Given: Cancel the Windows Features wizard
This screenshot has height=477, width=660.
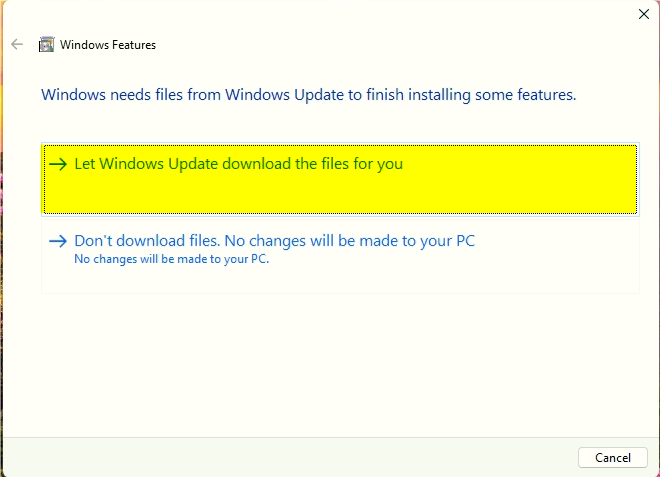Looking at the screenshot, I should [x=612, y=458].
